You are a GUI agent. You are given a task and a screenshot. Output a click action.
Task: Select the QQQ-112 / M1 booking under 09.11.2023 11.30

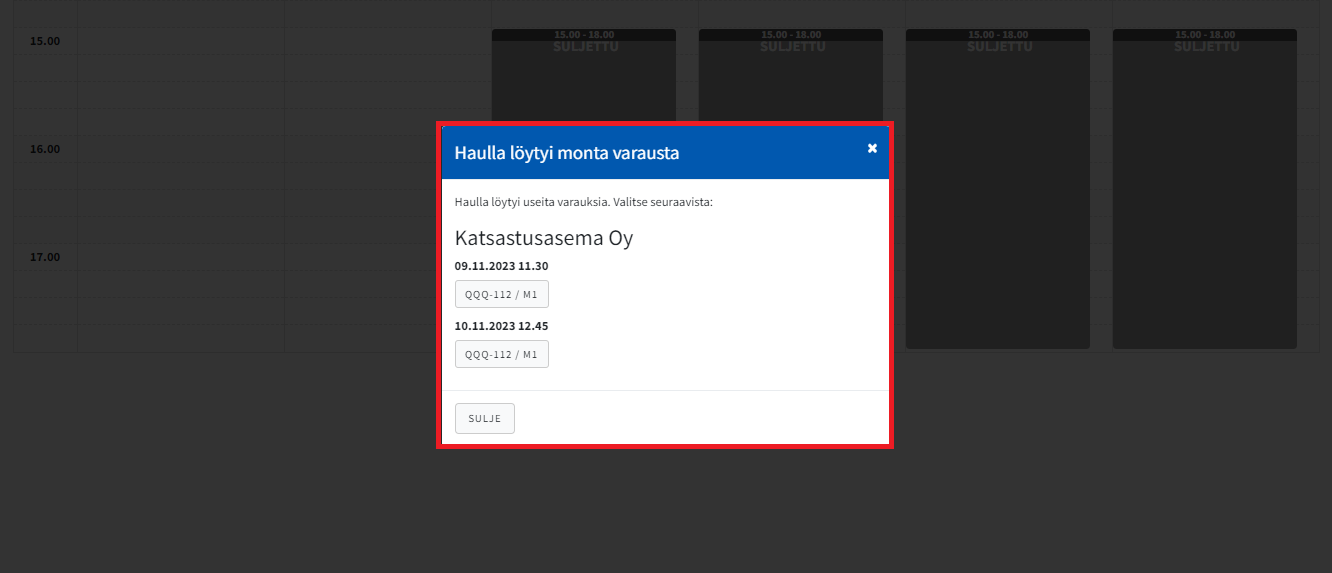click(x=502, y=295)
